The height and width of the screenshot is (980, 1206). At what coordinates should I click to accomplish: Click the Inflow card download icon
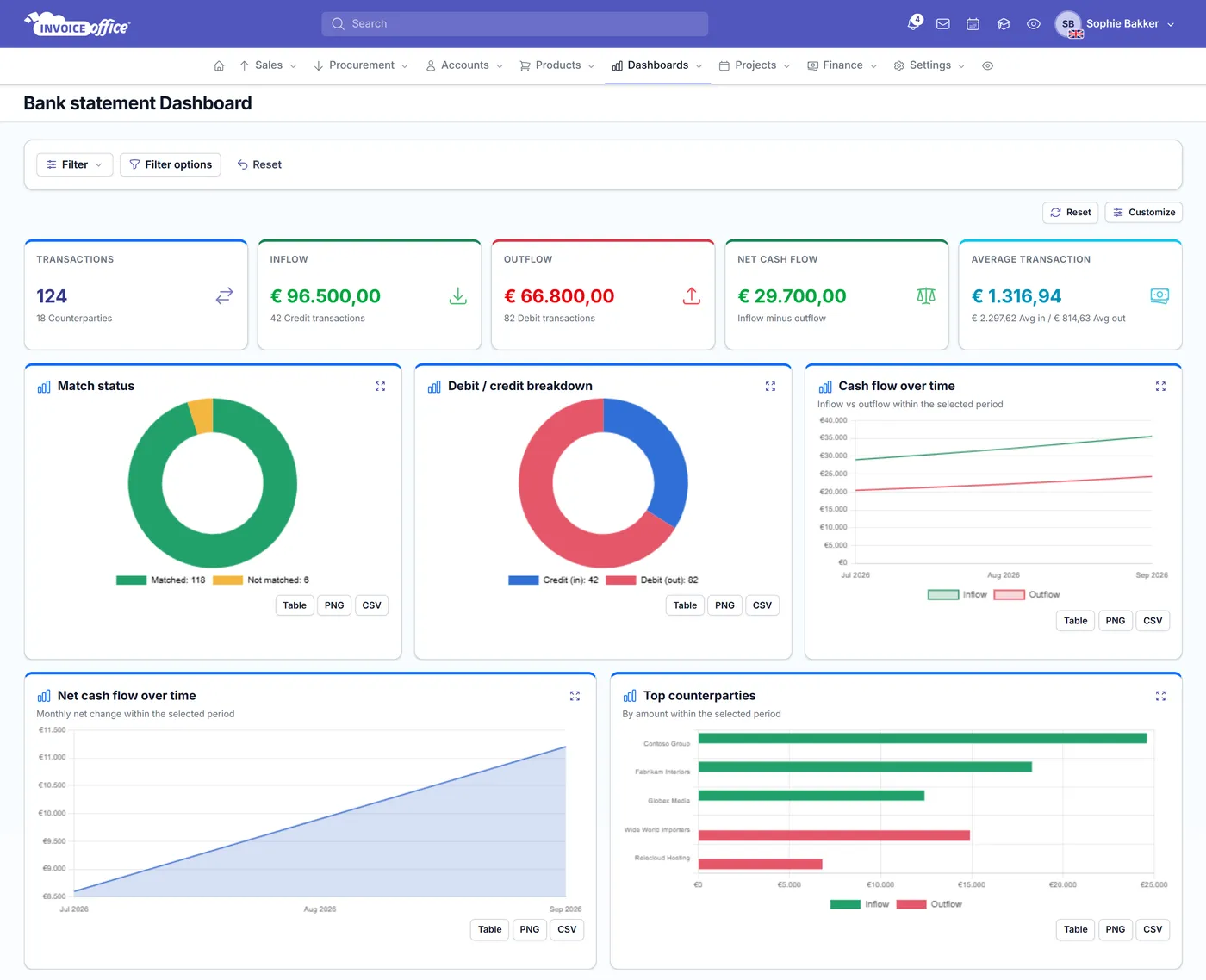458,296
